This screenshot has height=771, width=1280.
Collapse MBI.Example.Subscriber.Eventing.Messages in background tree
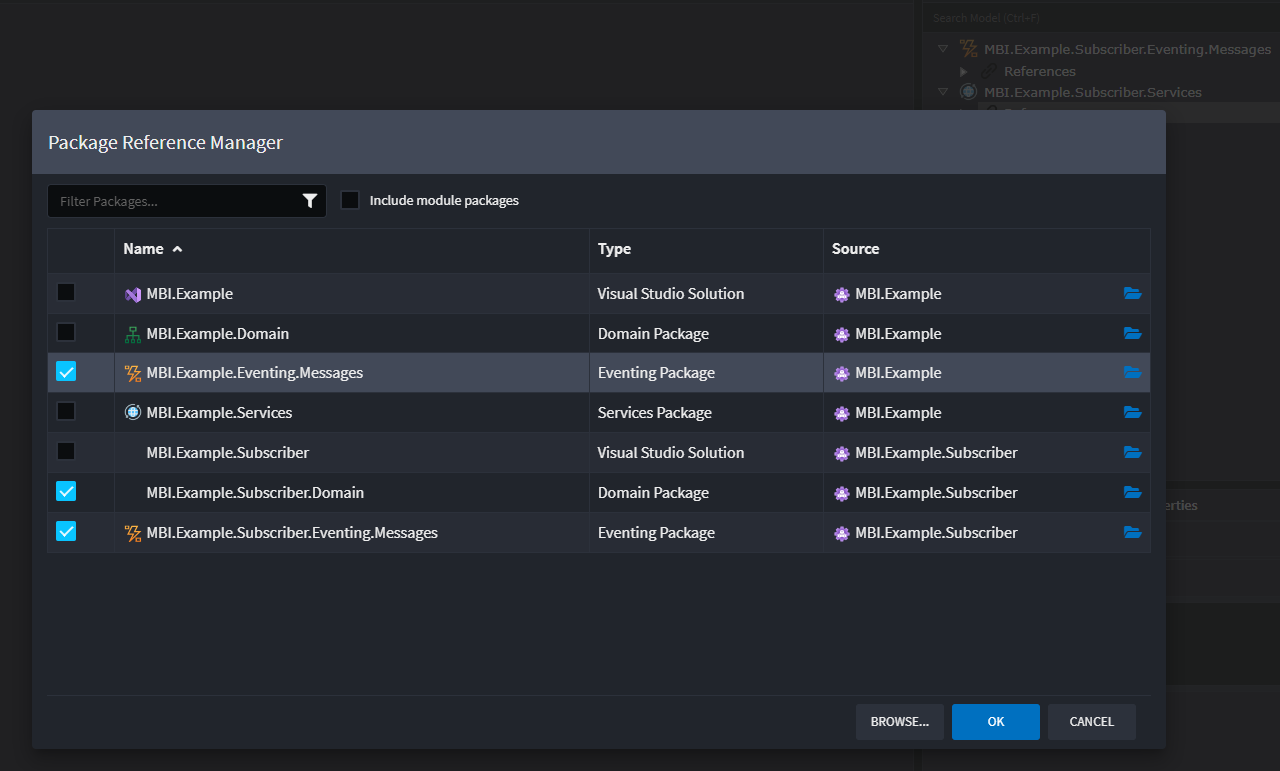click(x=942, y=49)
